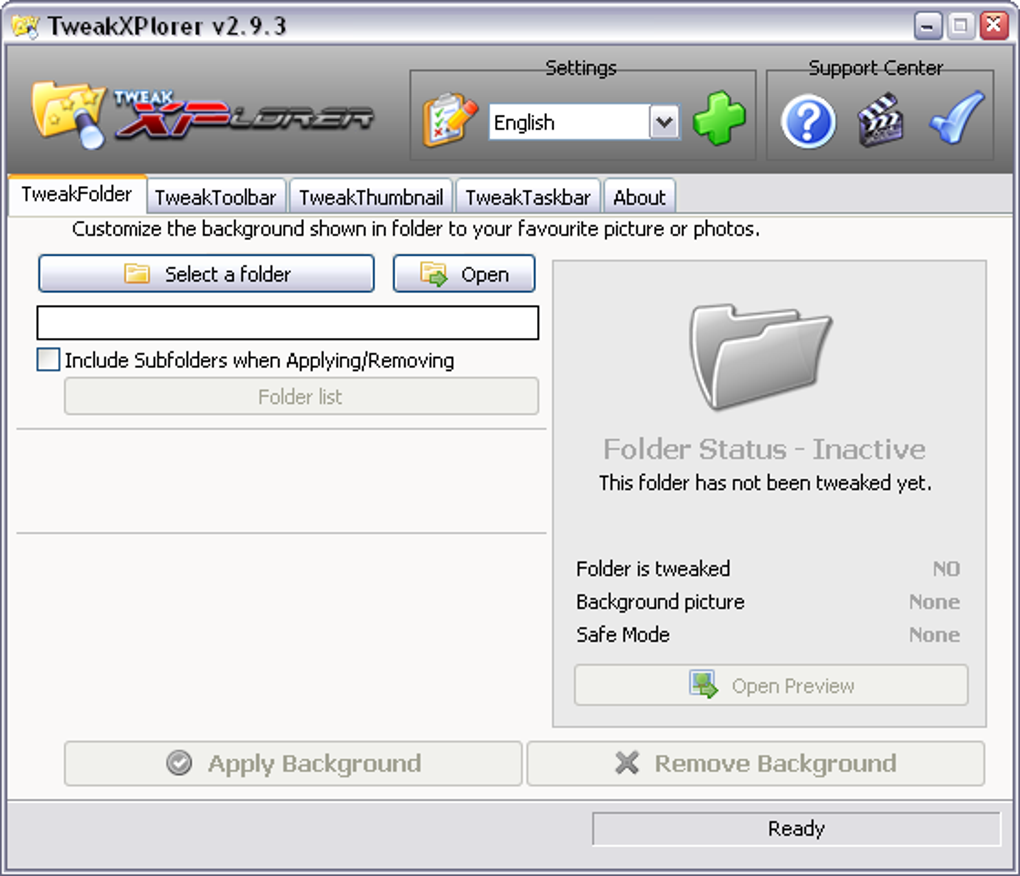Click inside the folder path field
Image resolution: width=1020 pixels, height=876 pixels.
pyautogui.click(x=289, y=322)
